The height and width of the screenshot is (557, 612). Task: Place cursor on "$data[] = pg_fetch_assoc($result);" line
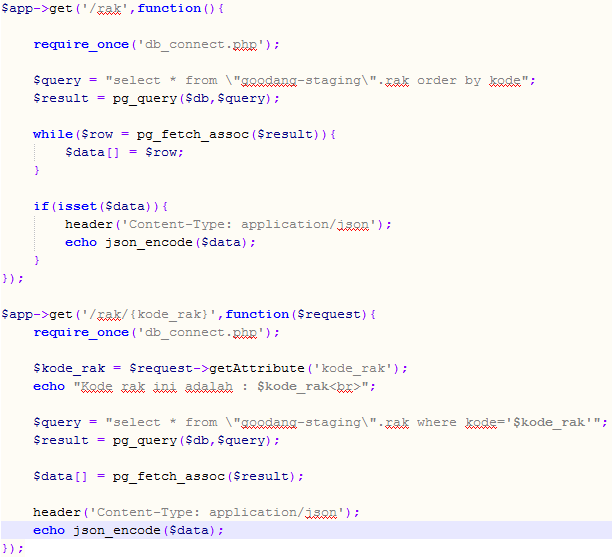click(x=168, y=476)
